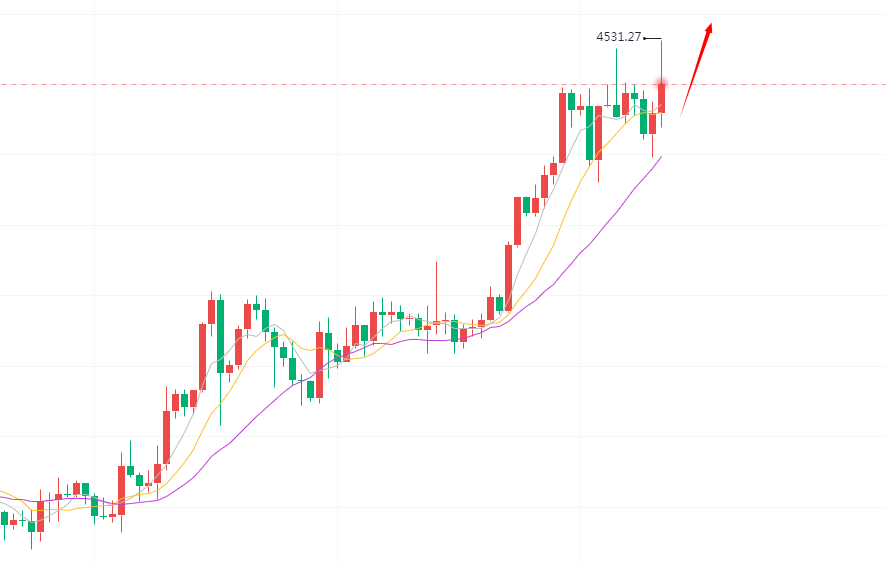Select the tall red candle first reaching the dashed line
The width and height of the screenshot is (886, 562).
pyautogui.click(x=562, y=127)
